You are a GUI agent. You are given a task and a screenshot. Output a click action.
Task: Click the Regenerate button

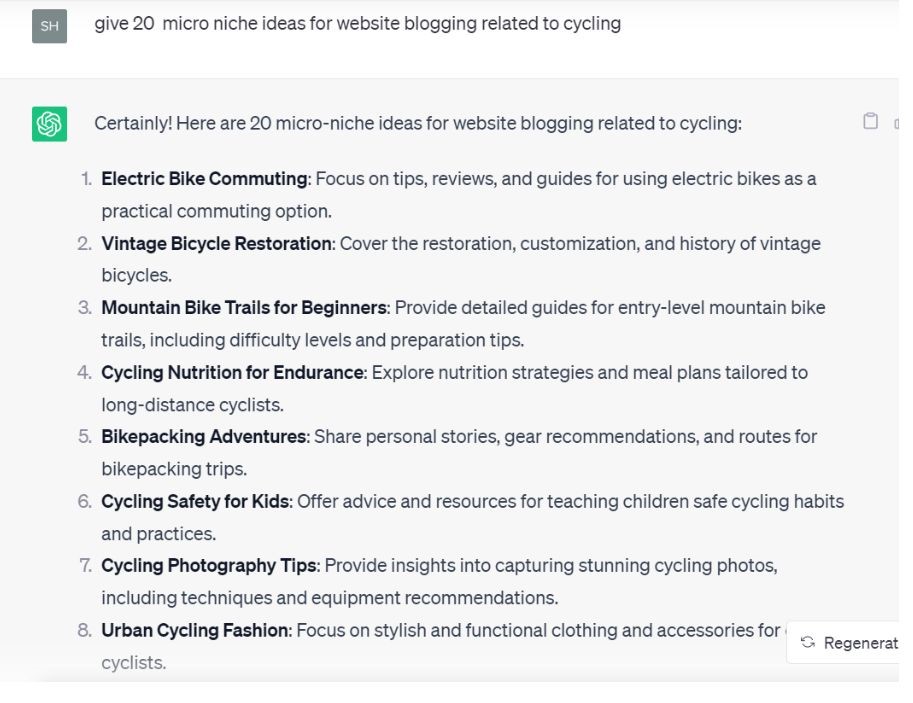(x=849, y=643)
